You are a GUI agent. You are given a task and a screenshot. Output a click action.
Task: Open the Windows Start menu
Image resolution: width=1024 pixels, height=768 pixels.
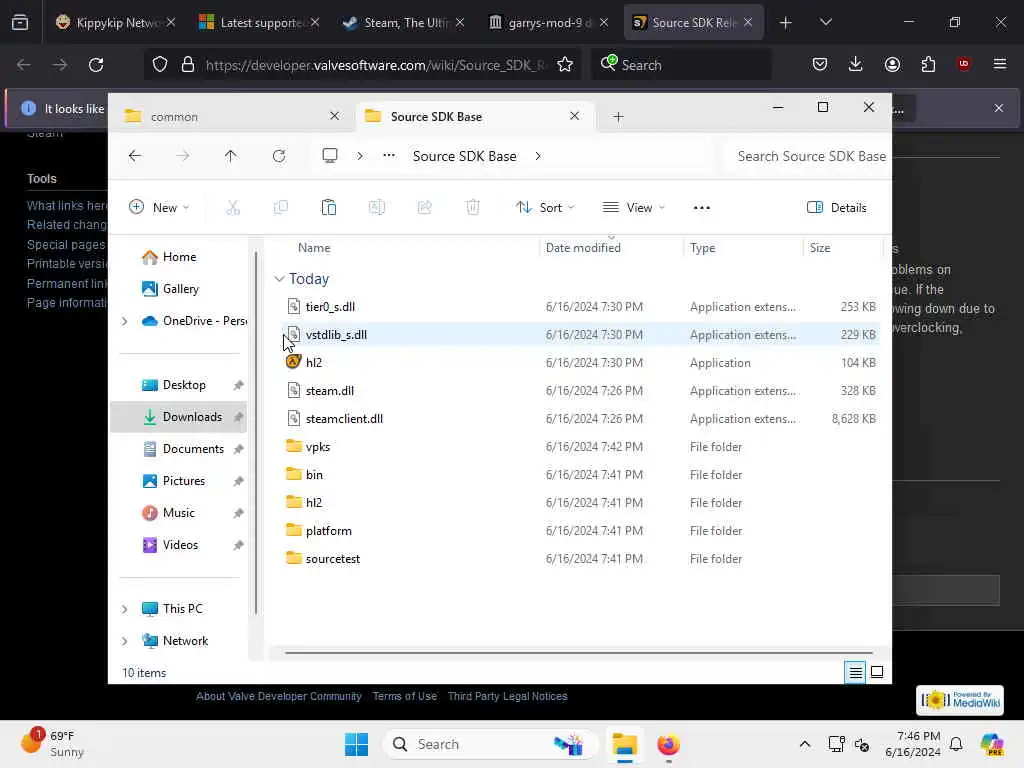click(x=357, y=744)
